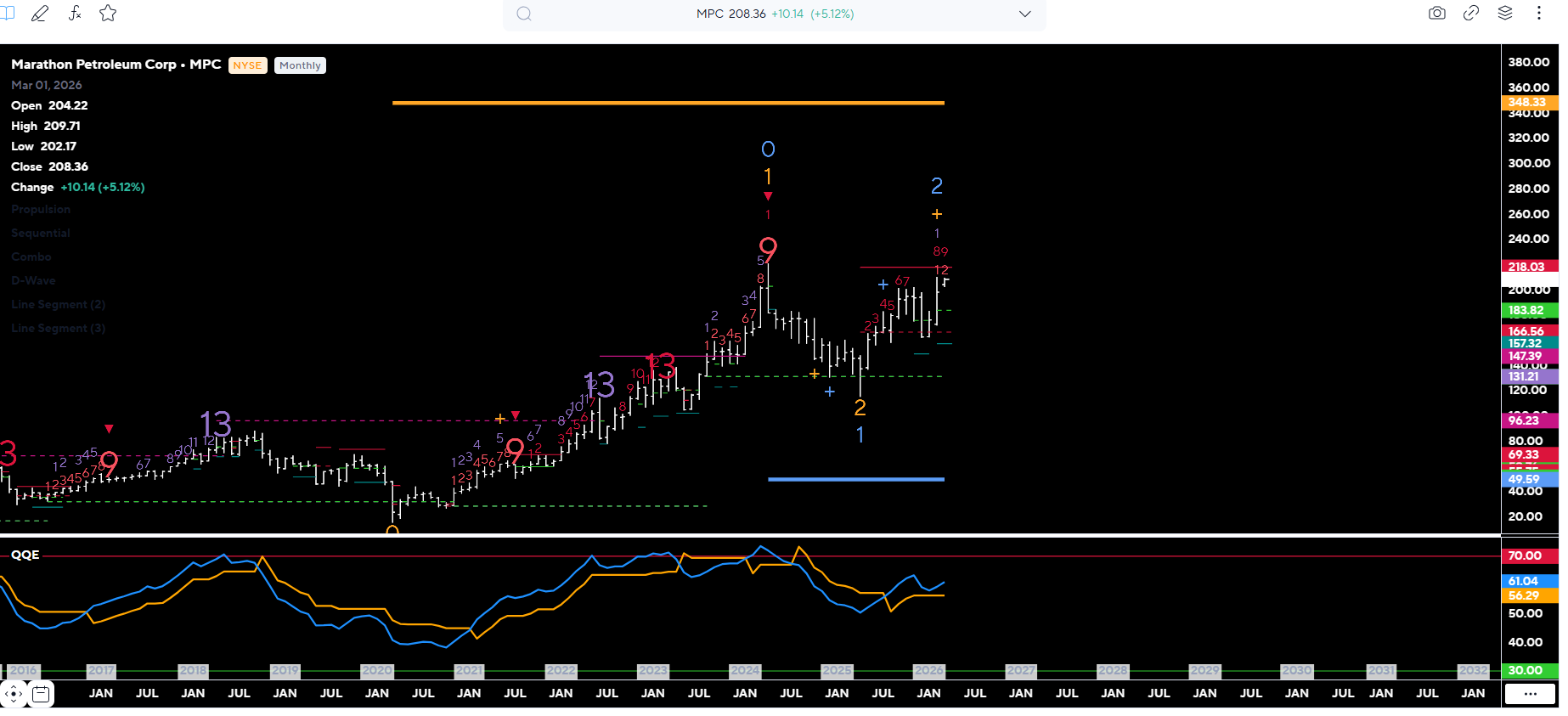Viewport: 1568px width, 716px height.
Task: Toggle the D-Wave indicator label
Action: 33,281
